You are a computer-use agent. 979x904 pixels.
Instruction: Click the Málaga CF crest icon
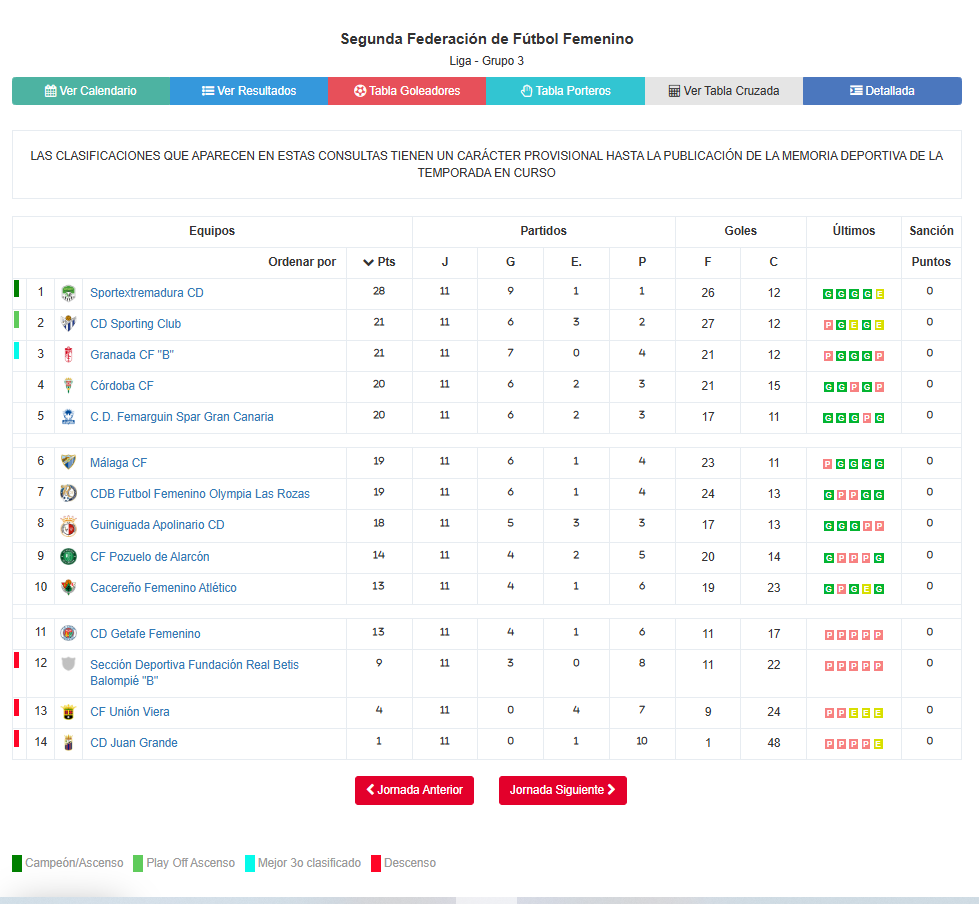click(x=69, y=463)
